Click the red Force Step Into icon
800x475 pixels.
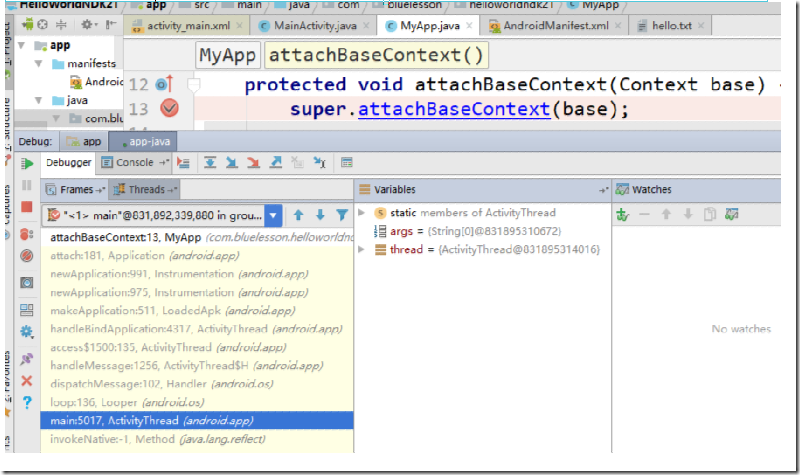254,163
